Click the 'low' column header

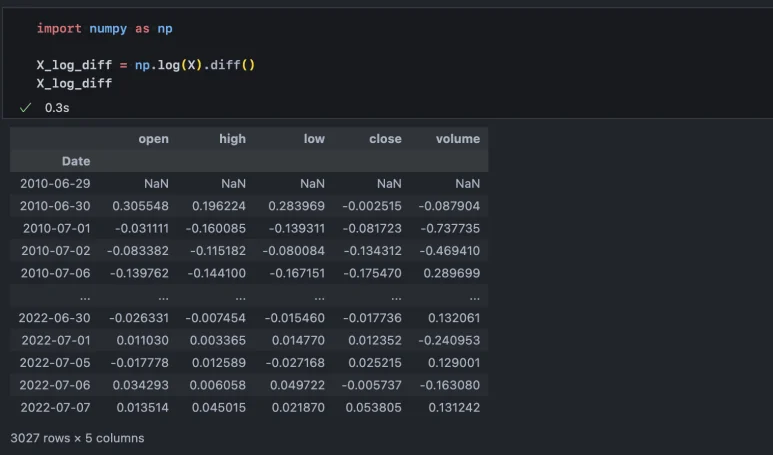314,139
